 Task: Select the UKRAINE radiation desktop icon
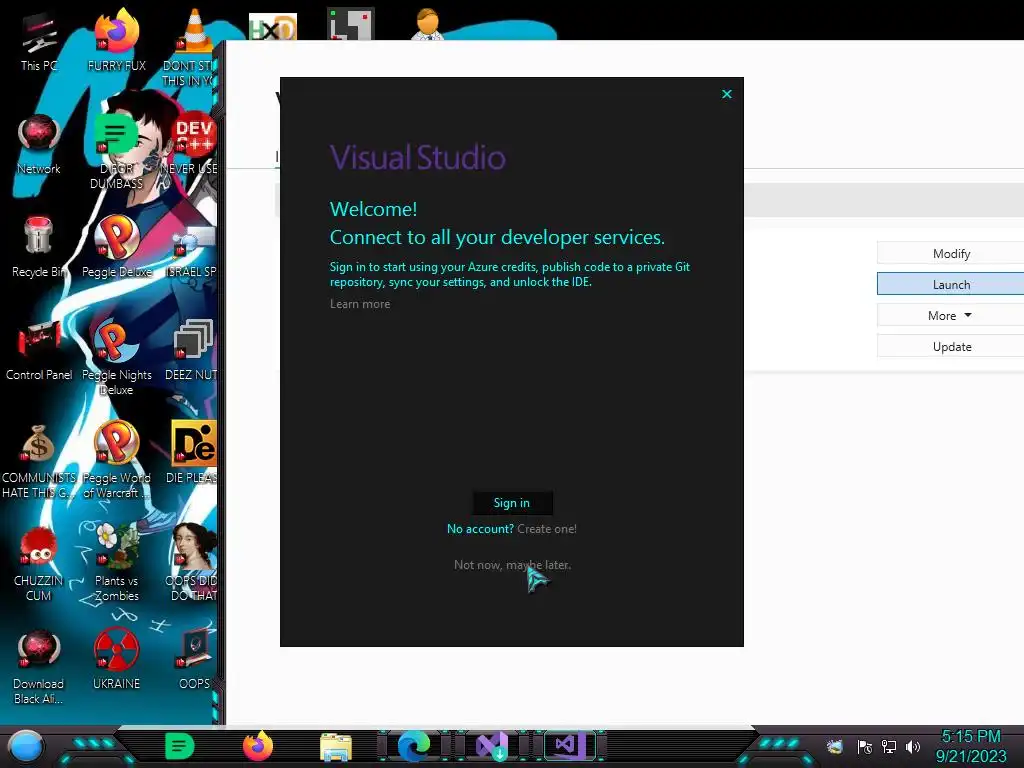[116, 660]
